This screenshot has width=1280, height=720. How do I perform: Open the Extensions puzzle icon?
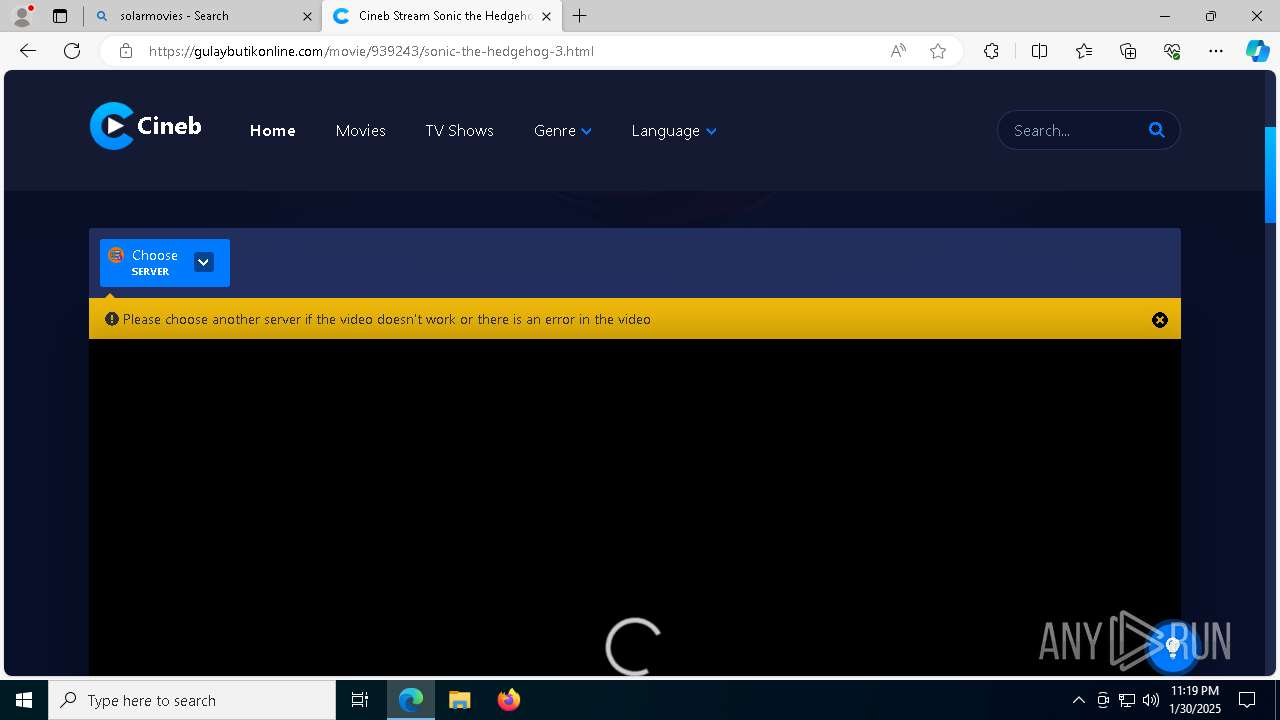click(x=991, y=51)
